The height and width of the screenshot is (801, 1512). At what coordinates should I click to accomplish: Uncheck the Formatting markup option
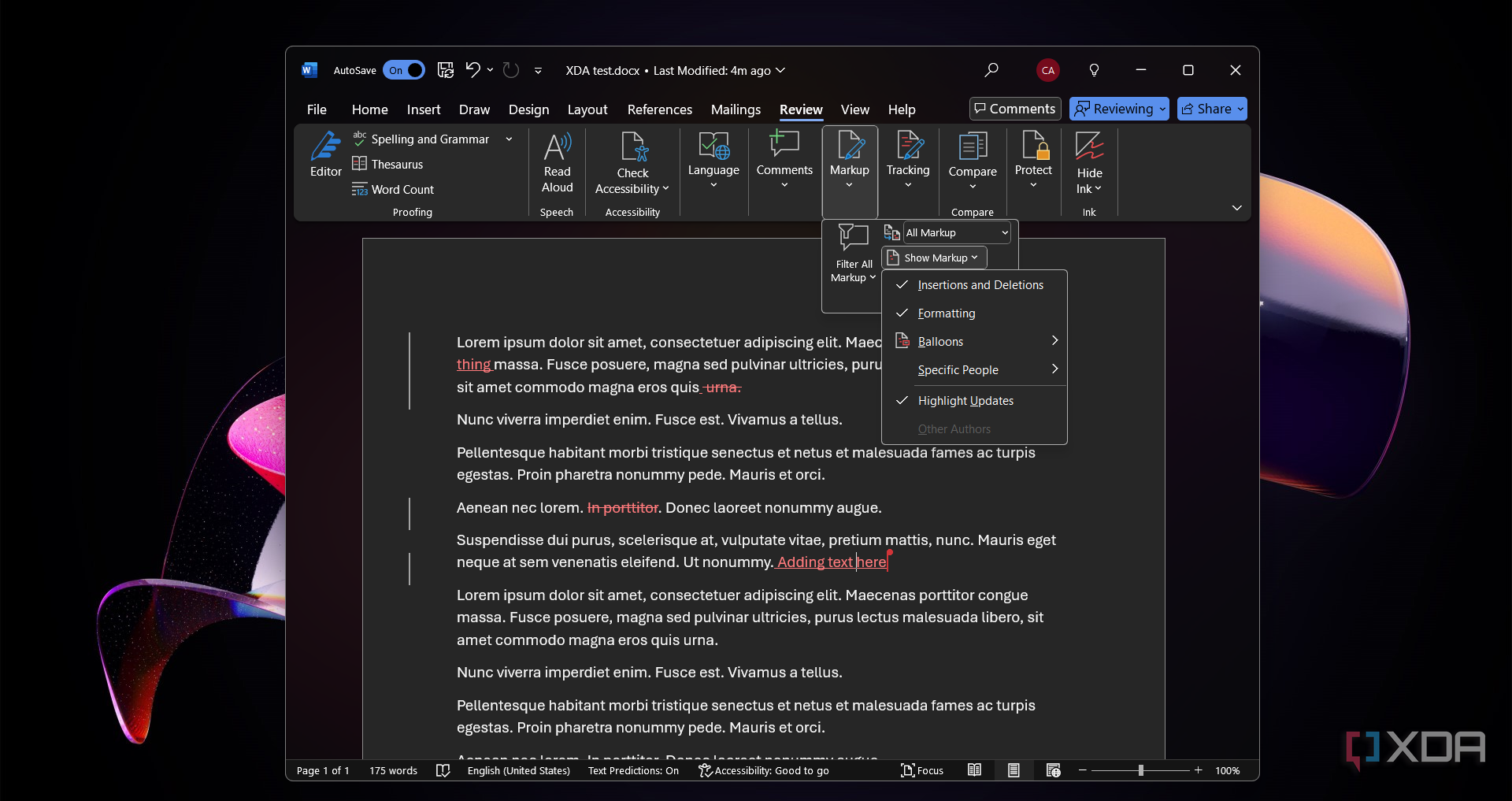946,313
